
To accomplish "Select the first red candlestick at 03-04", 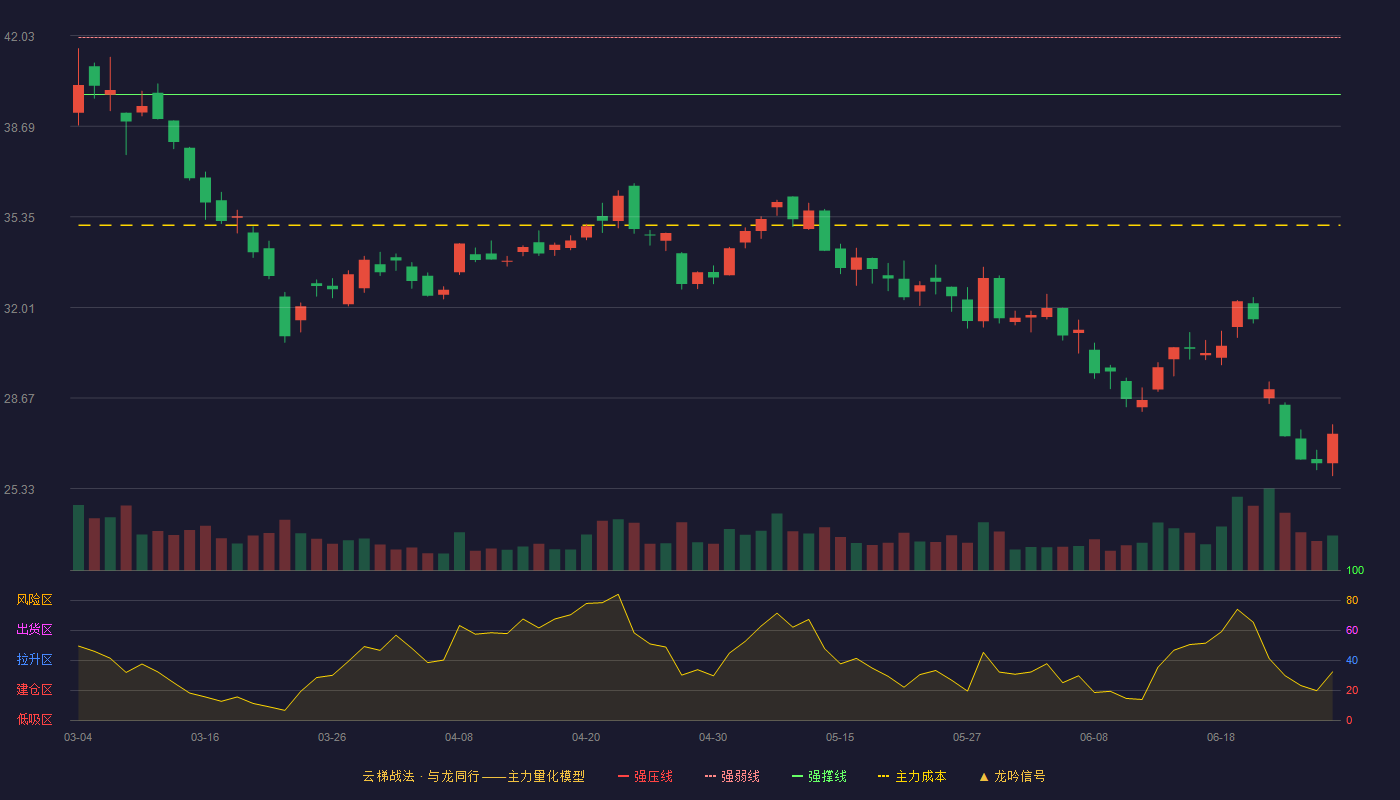I will 78,98.
